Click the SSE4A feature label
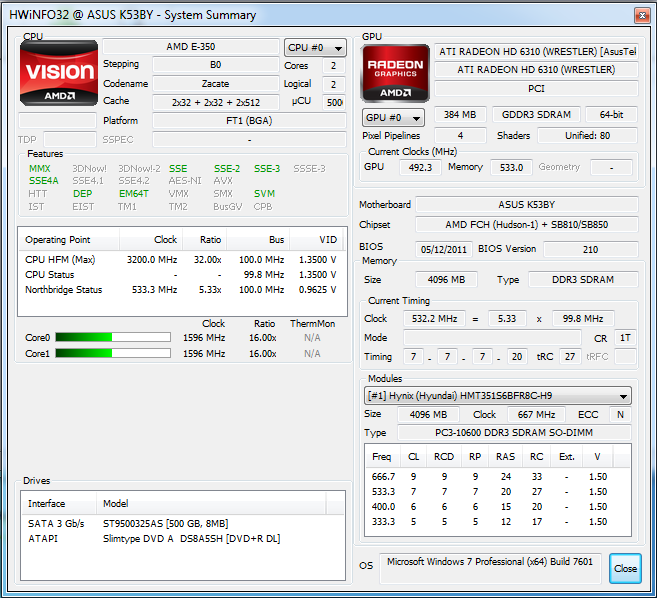The height and width of the screenshot is (598, 657). point(44,181)
